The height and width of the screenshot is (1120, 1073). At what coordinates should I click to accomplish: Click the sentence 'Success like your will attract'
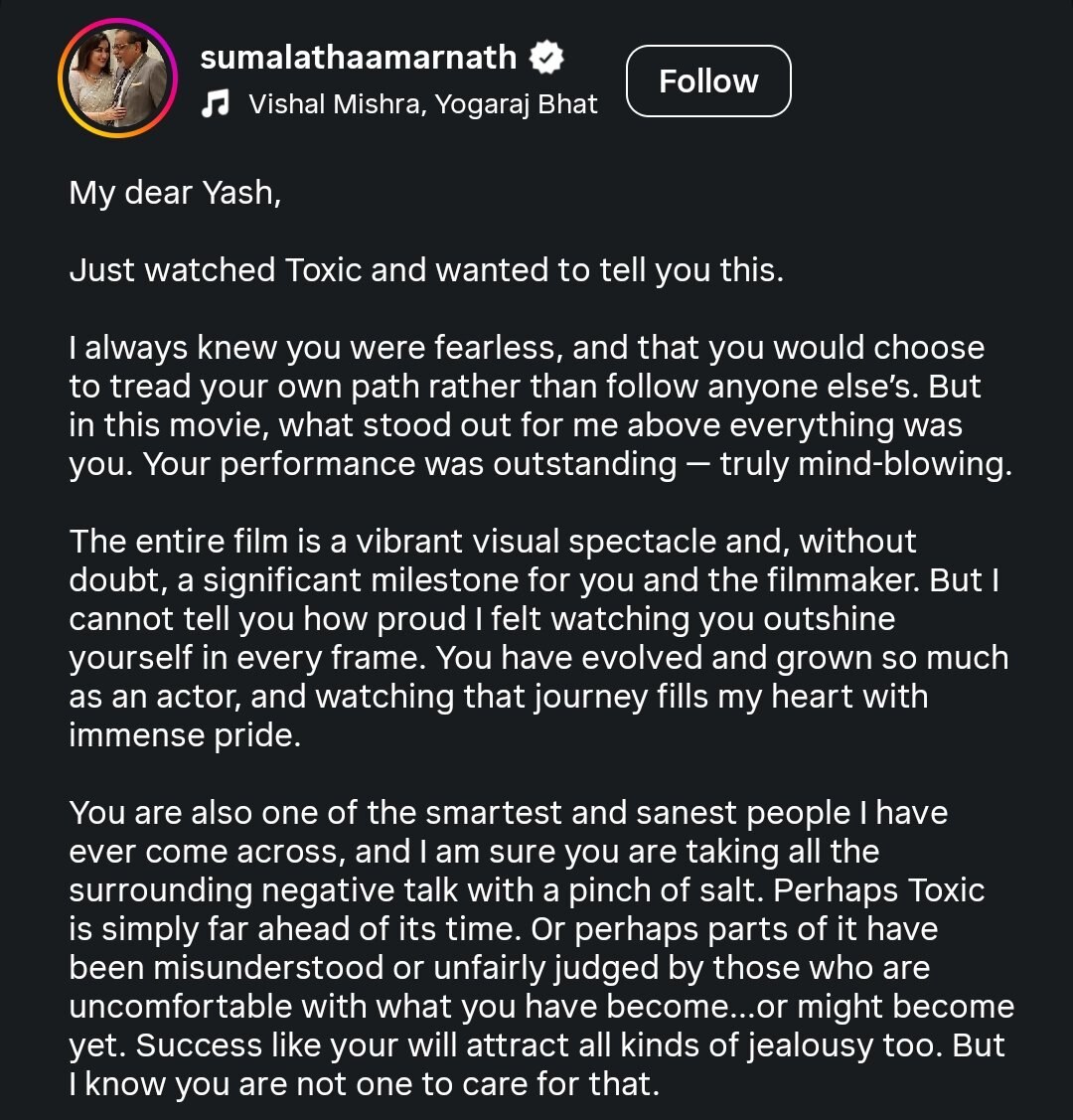click(x=541, y=1045)
